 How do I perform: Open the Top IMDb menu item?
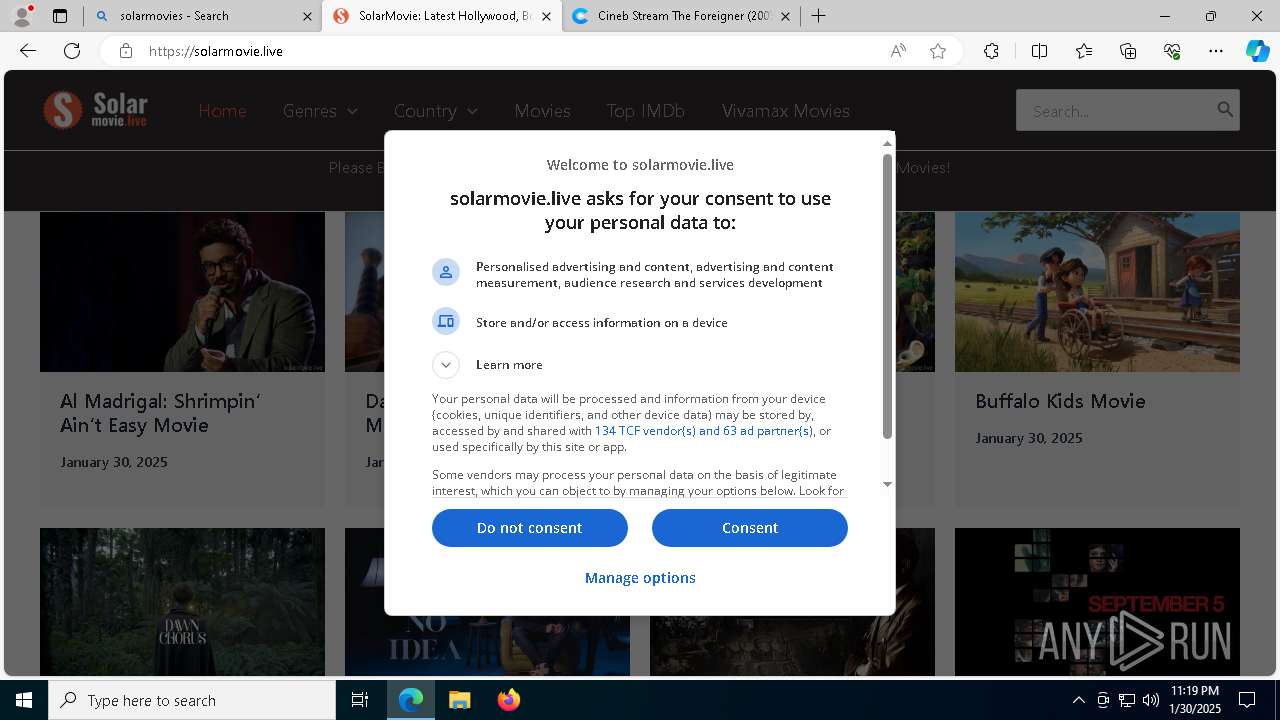click(646, 111)
